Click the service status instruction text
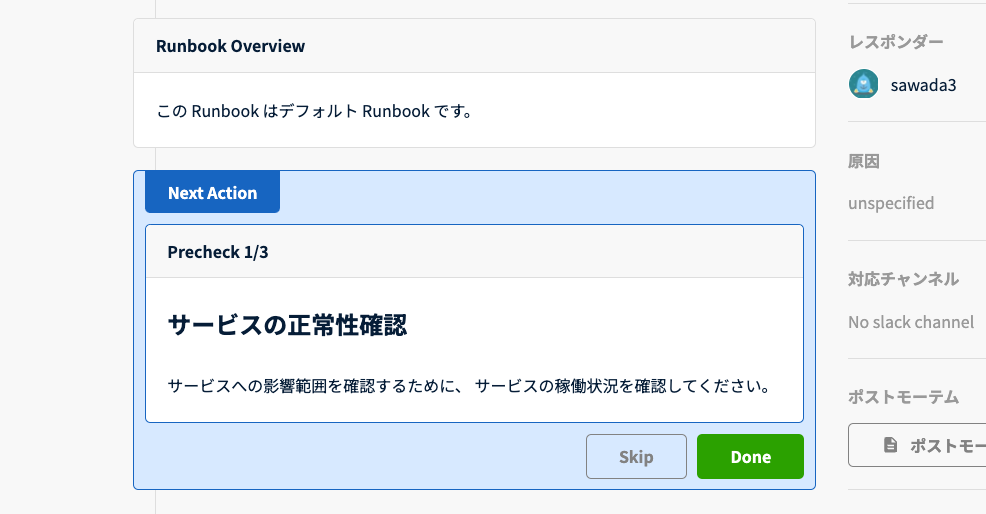Screen dimensions: 986x514 [468, 385]
